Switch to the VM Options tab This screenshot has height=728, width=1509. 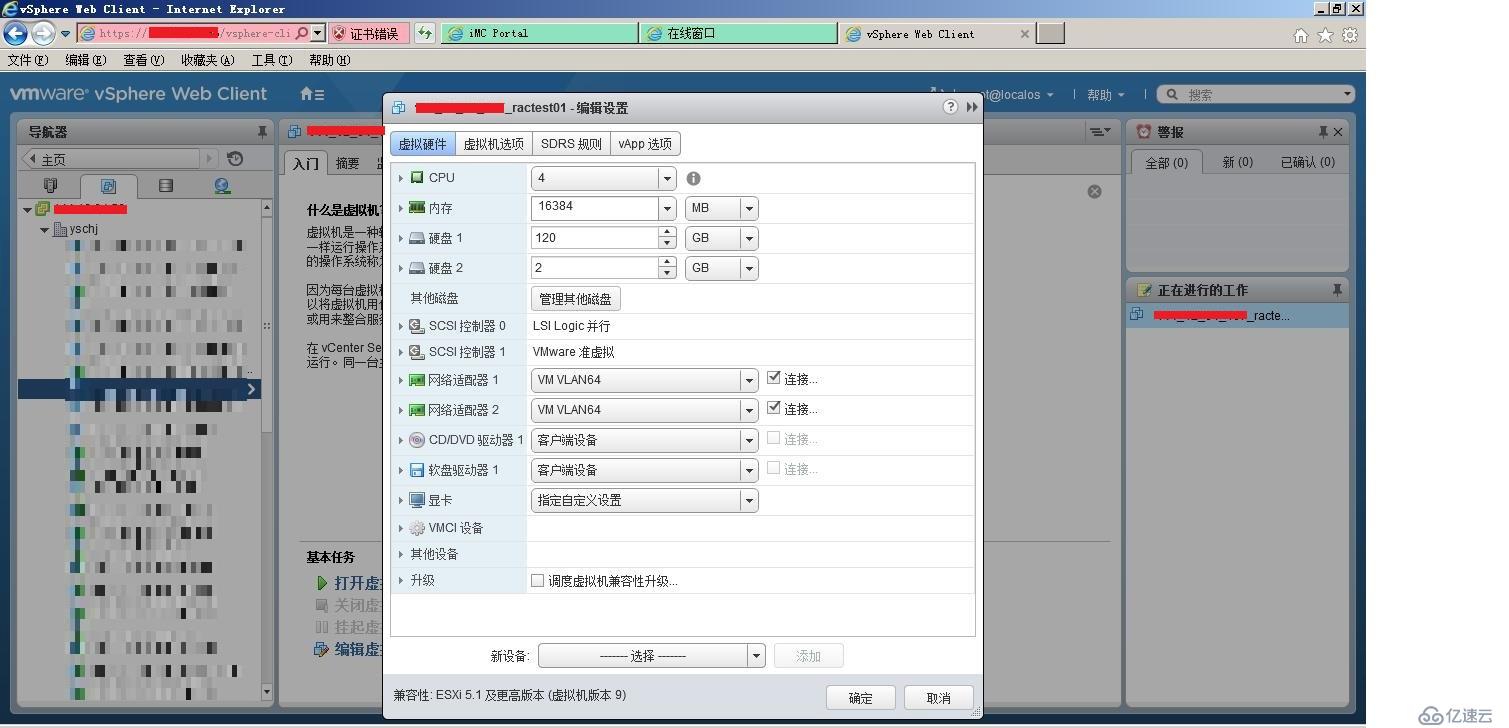click(x=493, y=144)
